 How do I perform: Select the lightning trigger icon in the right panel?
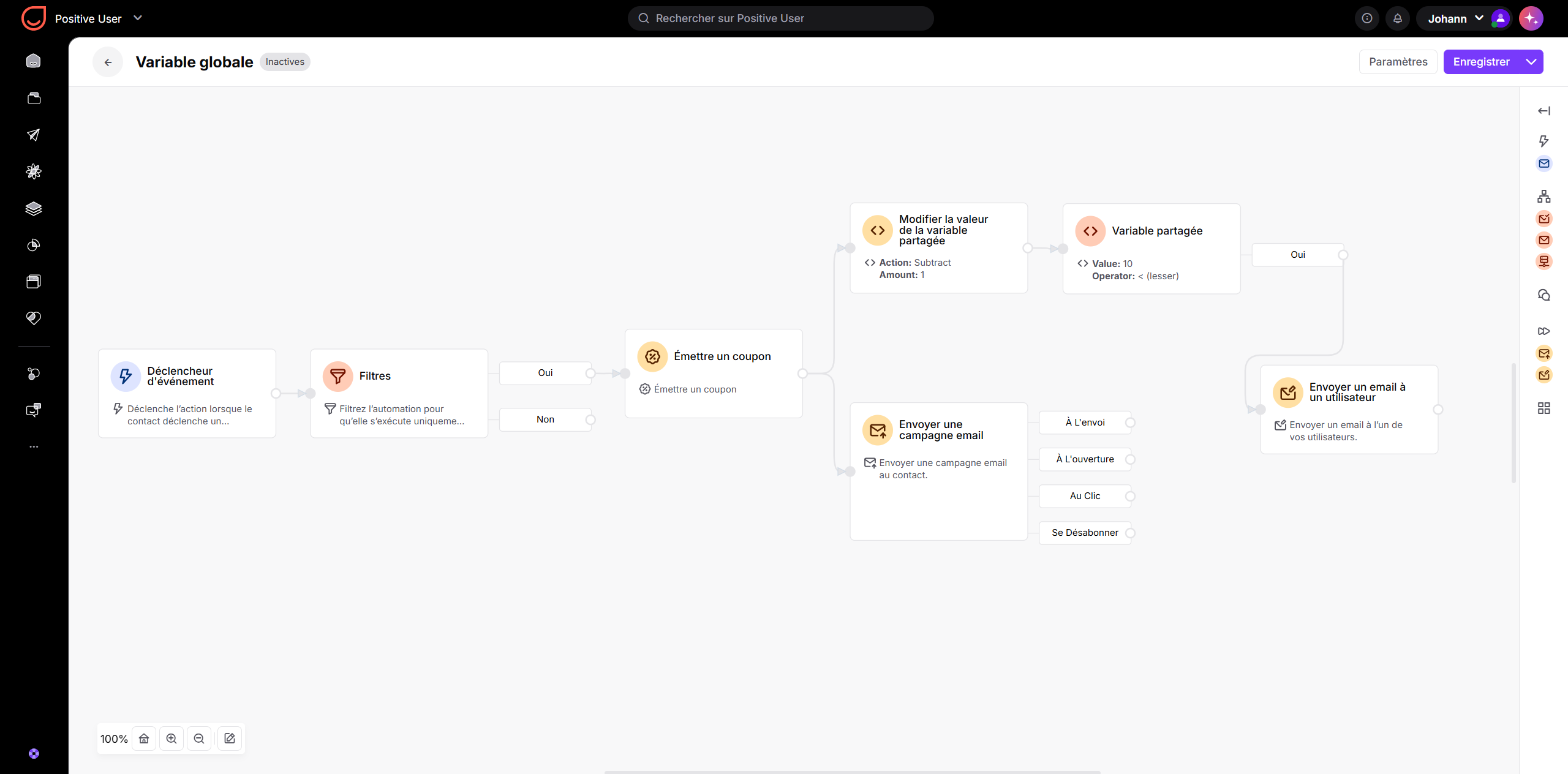(1544, 141)
